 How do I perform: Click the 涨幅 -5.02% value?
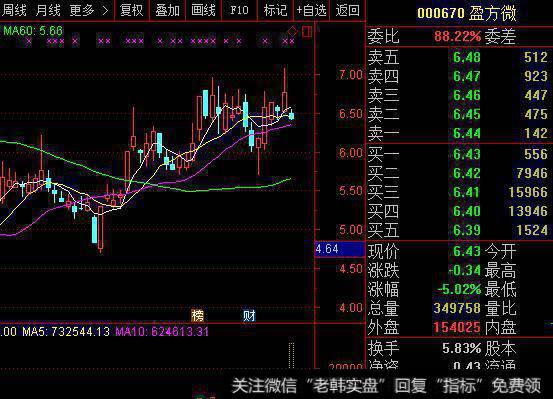pos(459,289)
